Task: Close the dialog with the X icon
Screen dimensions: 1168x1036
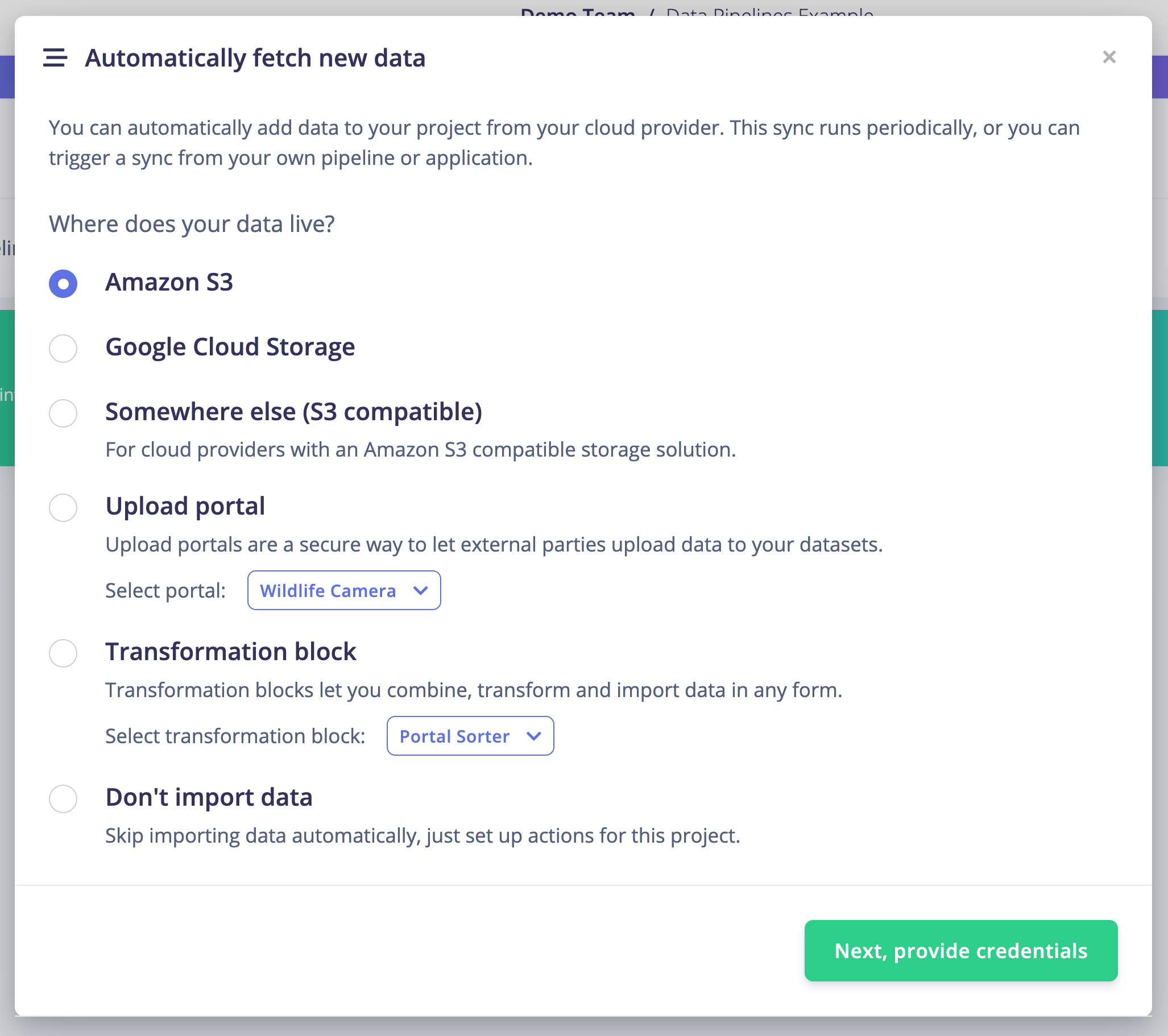Action: (1108, 57)
